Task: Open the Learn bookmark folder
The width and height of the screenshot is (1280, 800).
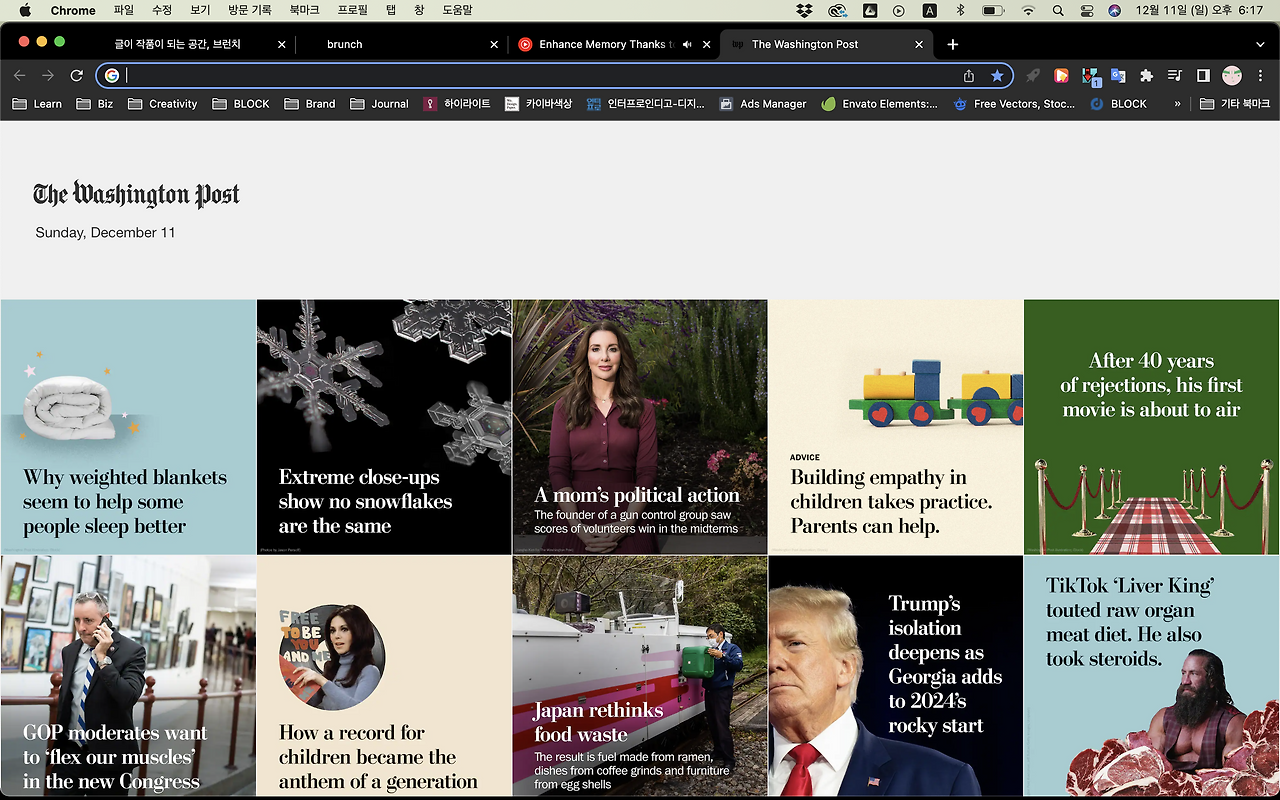Action: [36, 104]
